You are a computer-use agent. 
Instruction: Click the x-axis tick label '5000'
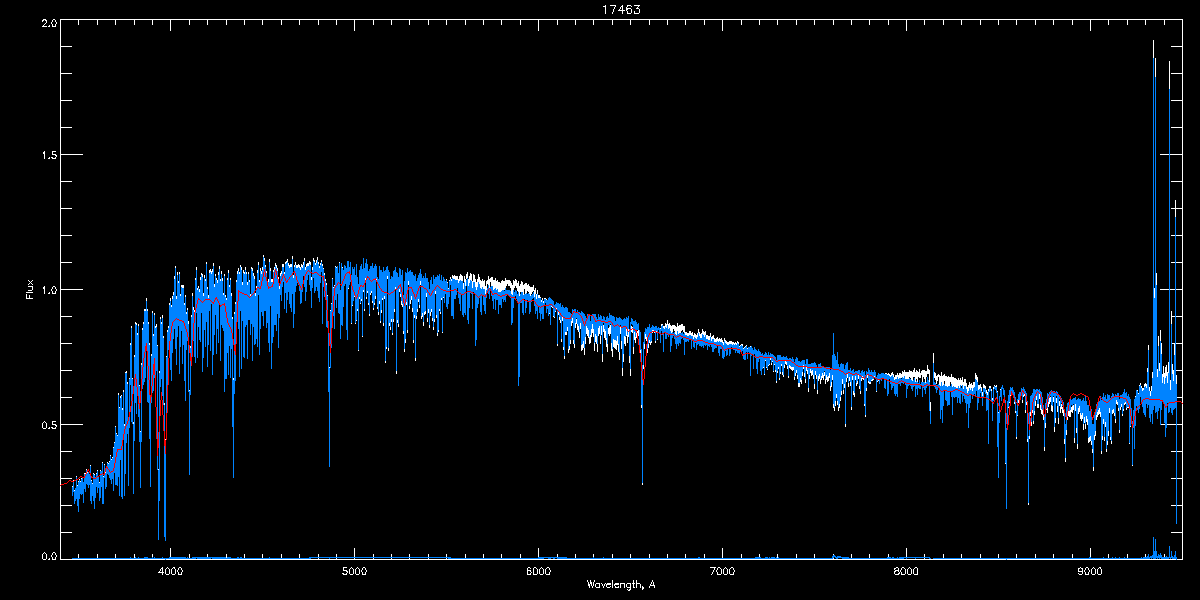coord(355,572)
